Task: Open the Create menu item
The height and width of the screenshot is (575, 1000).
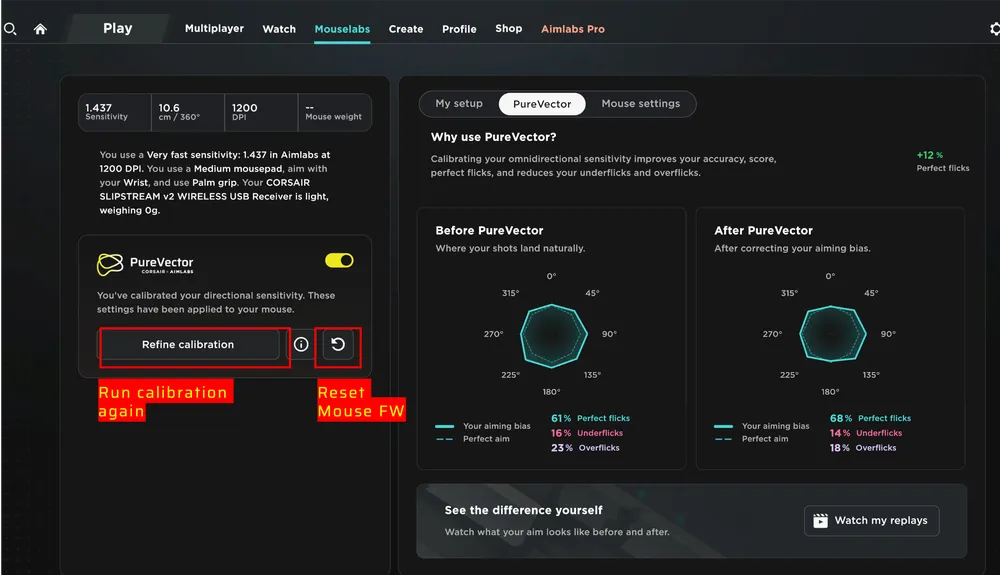Action: pos(406,29)
